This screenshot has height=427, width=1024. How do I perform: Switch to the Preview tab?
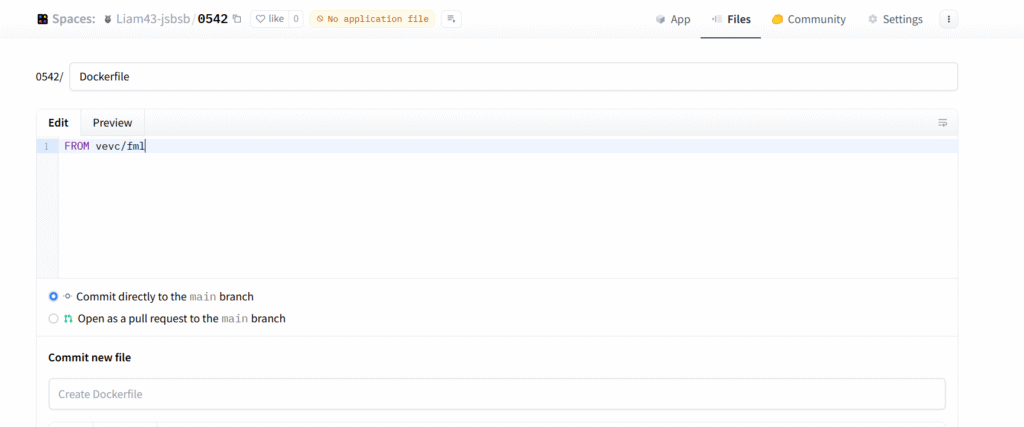112,123
